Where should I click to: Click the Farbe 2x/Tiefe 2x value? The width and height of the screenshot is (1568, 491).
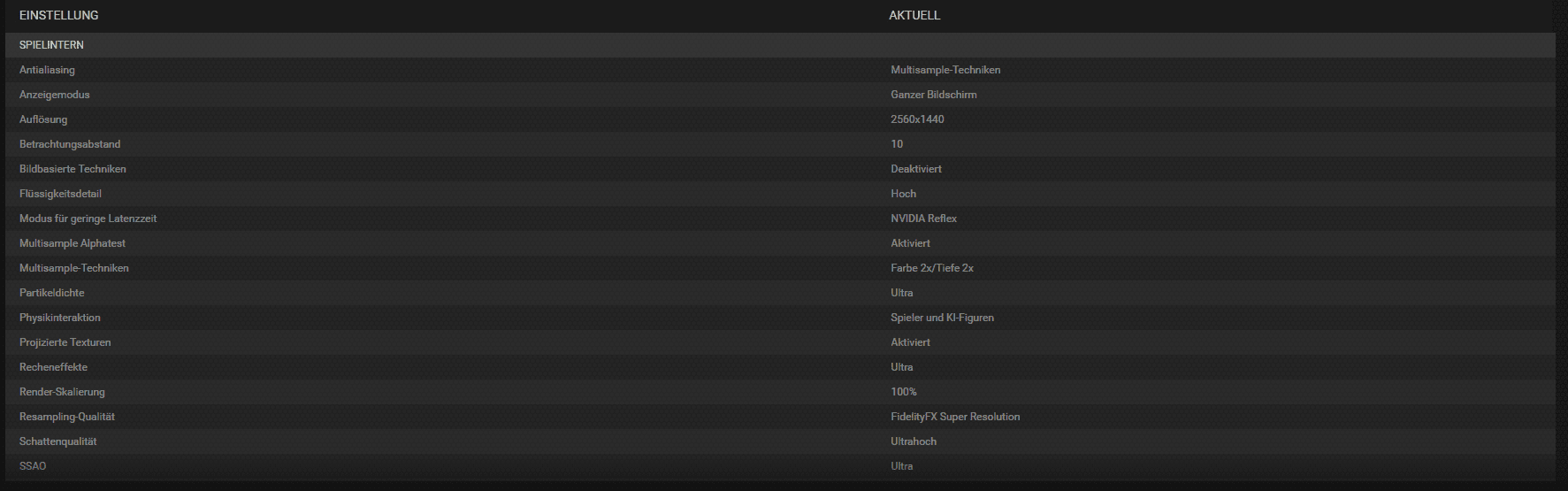click(932, 268)
